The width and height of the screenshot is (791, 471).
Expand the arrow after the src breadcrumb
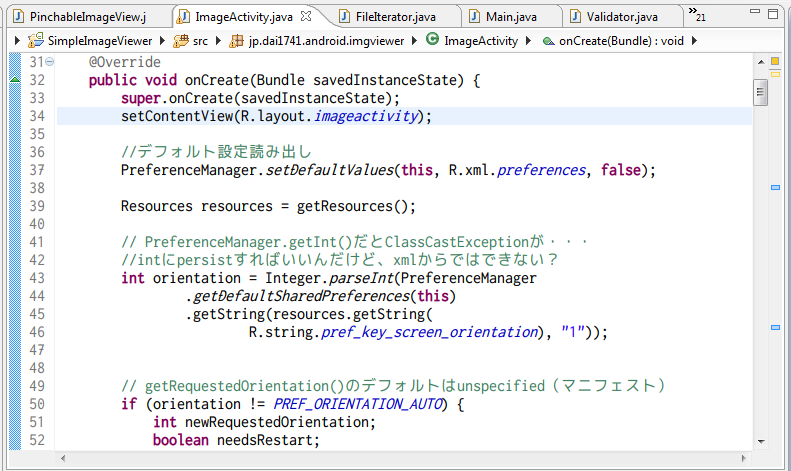[218, 40]
